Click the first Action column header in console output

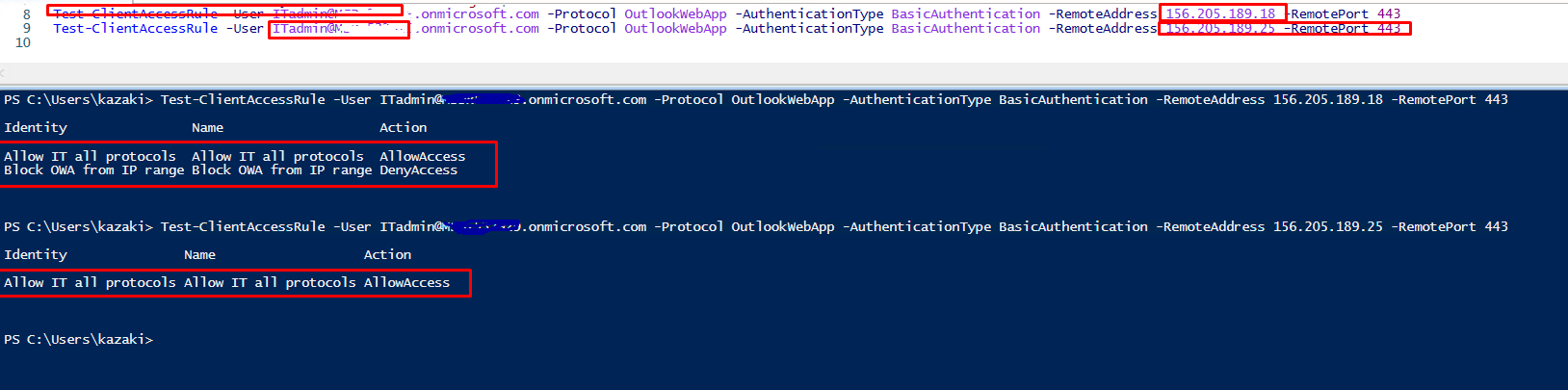pyautogui.click(x=403, y=127)
